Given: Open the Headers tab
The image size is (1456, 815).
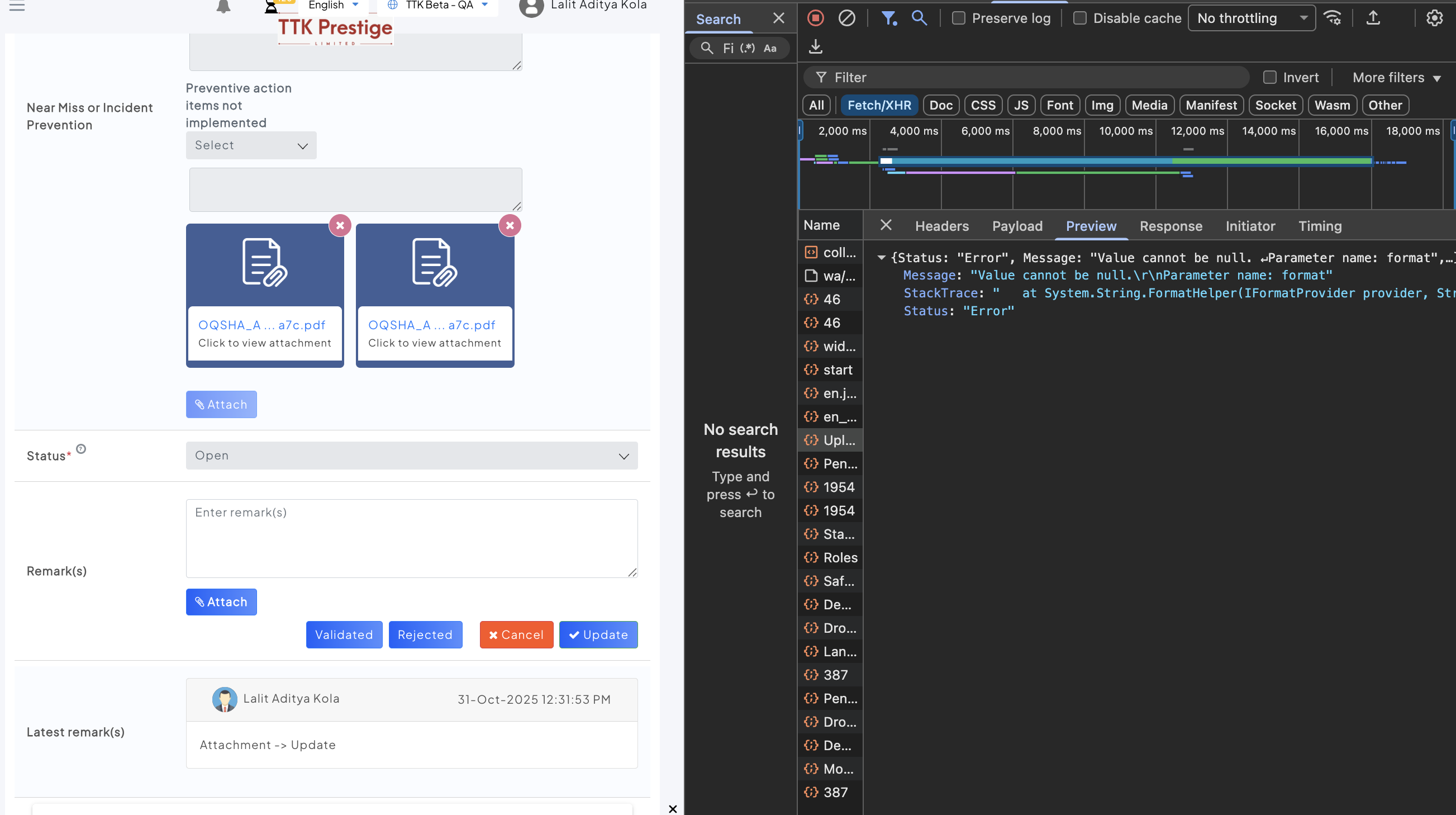Looking at the screenshot, I should 941,226.
